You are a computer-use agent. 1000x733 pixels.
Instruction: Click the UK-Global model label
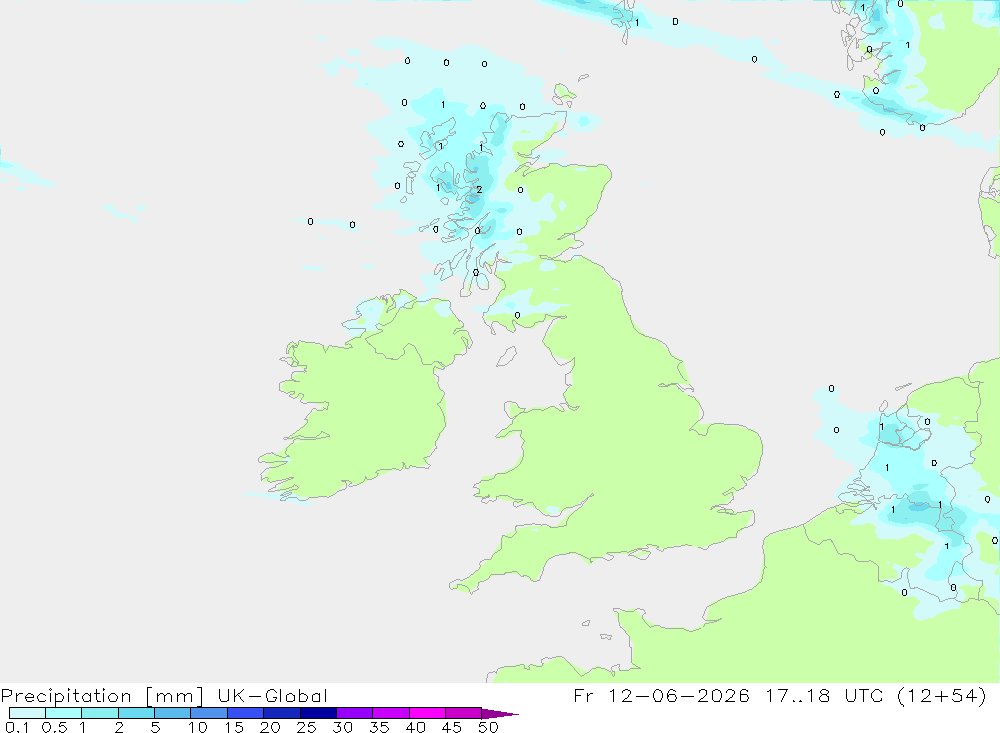point(272,695)
